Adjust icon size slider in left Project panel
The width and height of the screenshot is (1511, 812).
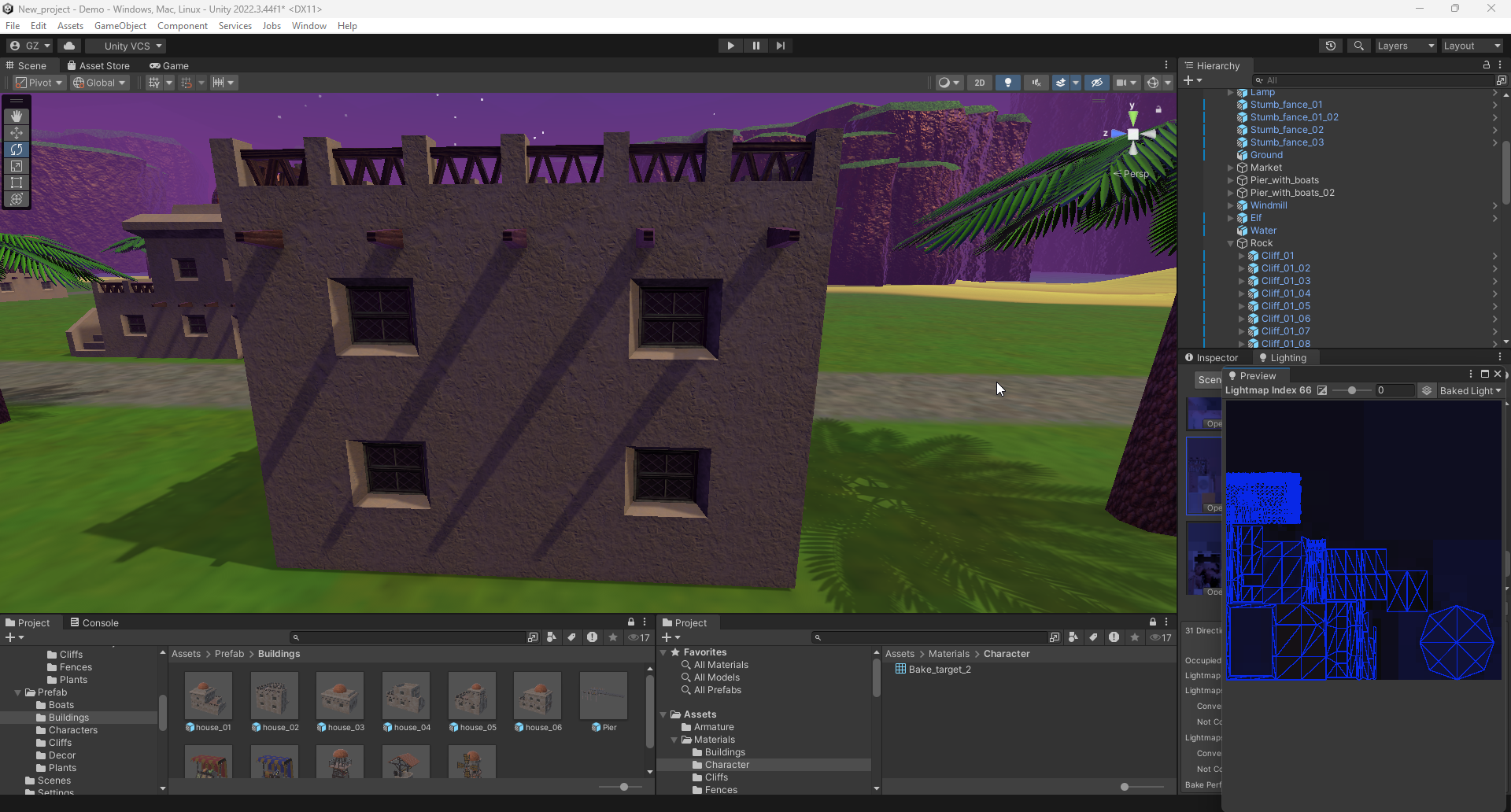(x=624, y=787)
